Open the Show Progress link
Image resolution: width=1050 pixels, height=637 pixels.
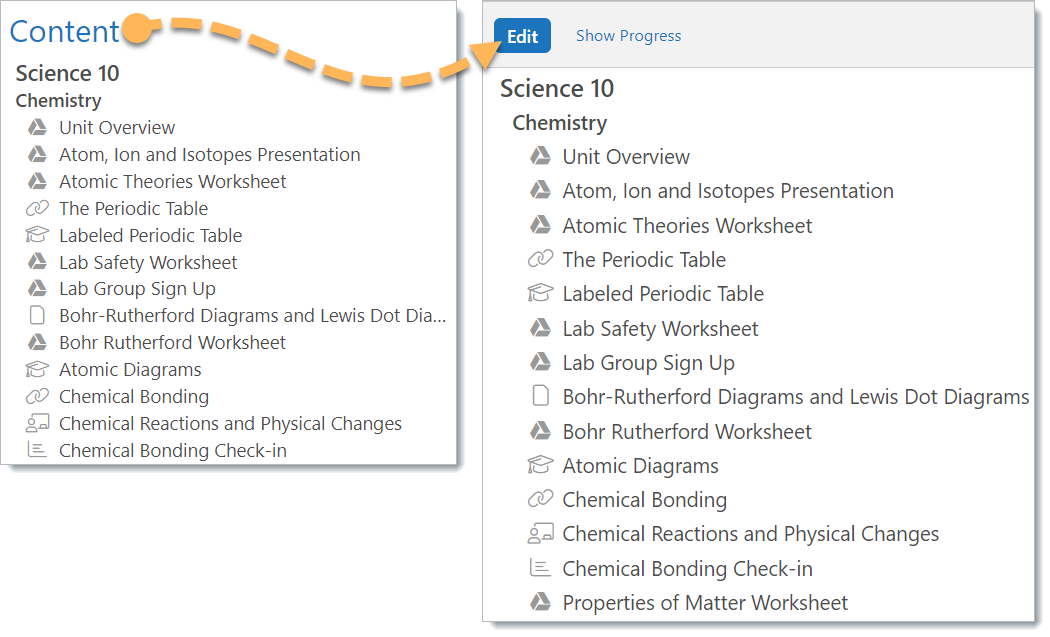pyautogui.click(x=628, y=36)
